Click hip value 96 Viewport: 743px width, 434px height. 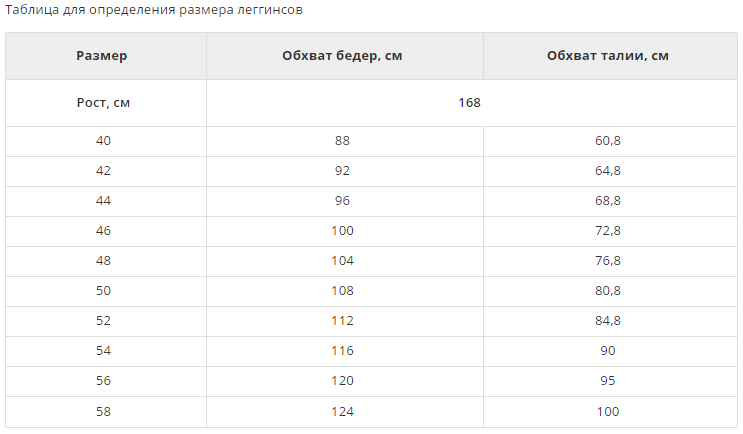coord(342,201)
